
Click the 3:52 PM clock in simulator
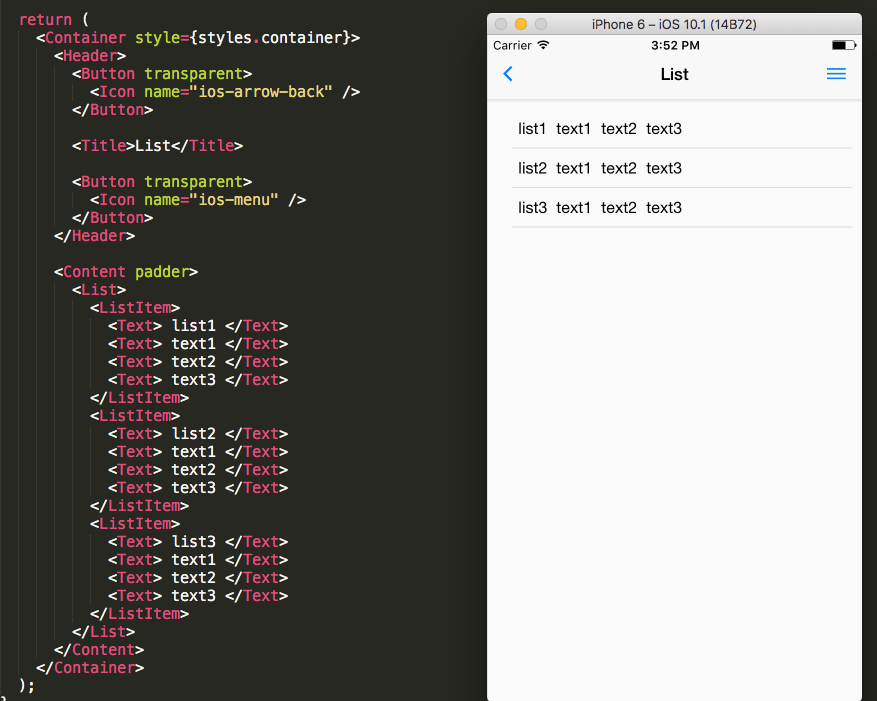coord(675,45)
